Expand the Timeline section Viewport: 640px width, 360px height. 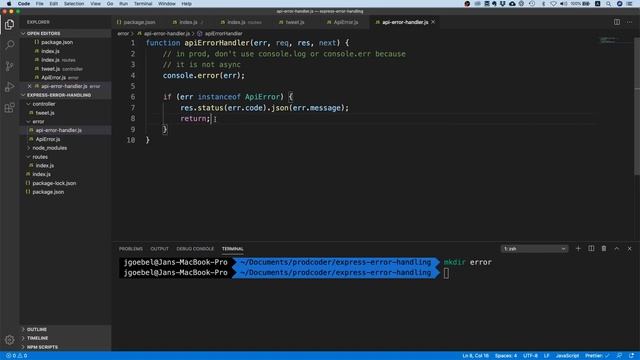[x=37, y=338]
